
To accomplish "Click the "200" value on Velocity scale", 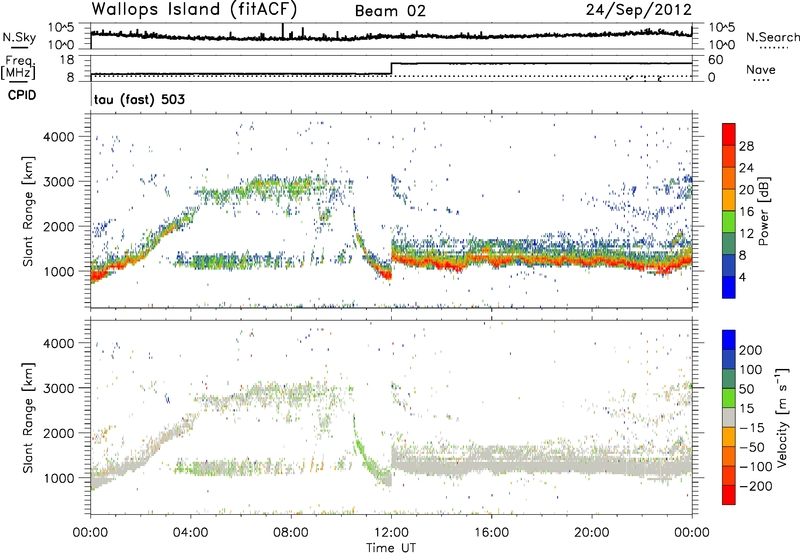I will click(x=751, y=350).
